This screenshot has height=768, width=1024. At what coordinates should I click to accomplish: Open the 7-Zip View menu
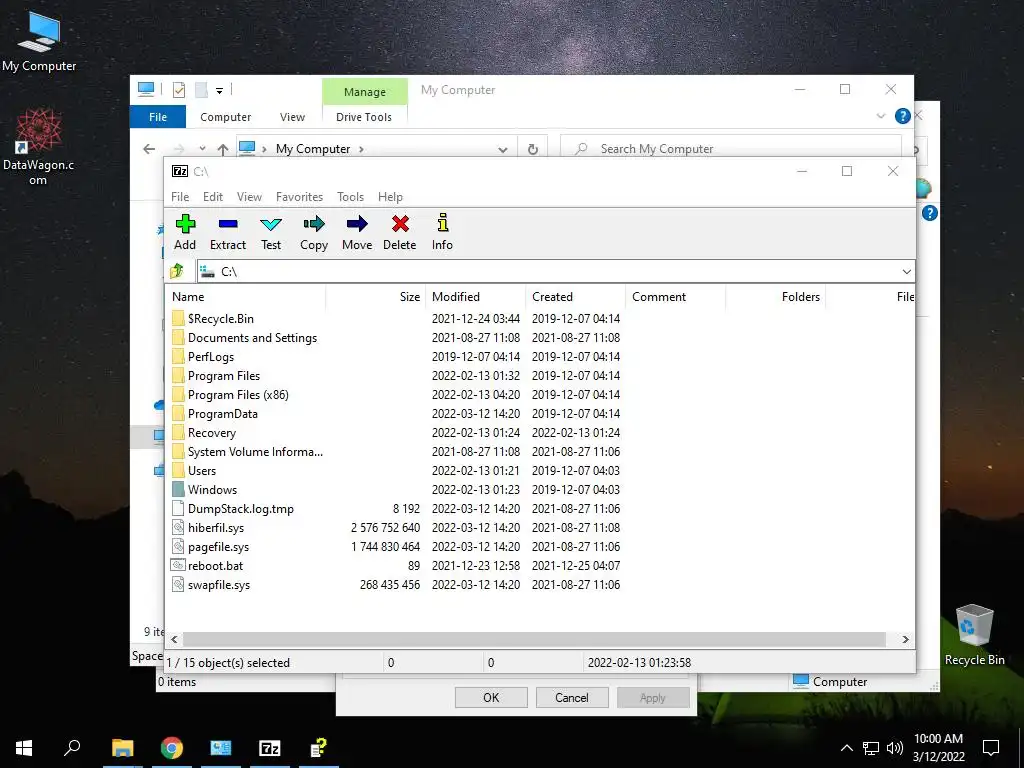pyautogui.click(x=249, y=197)
